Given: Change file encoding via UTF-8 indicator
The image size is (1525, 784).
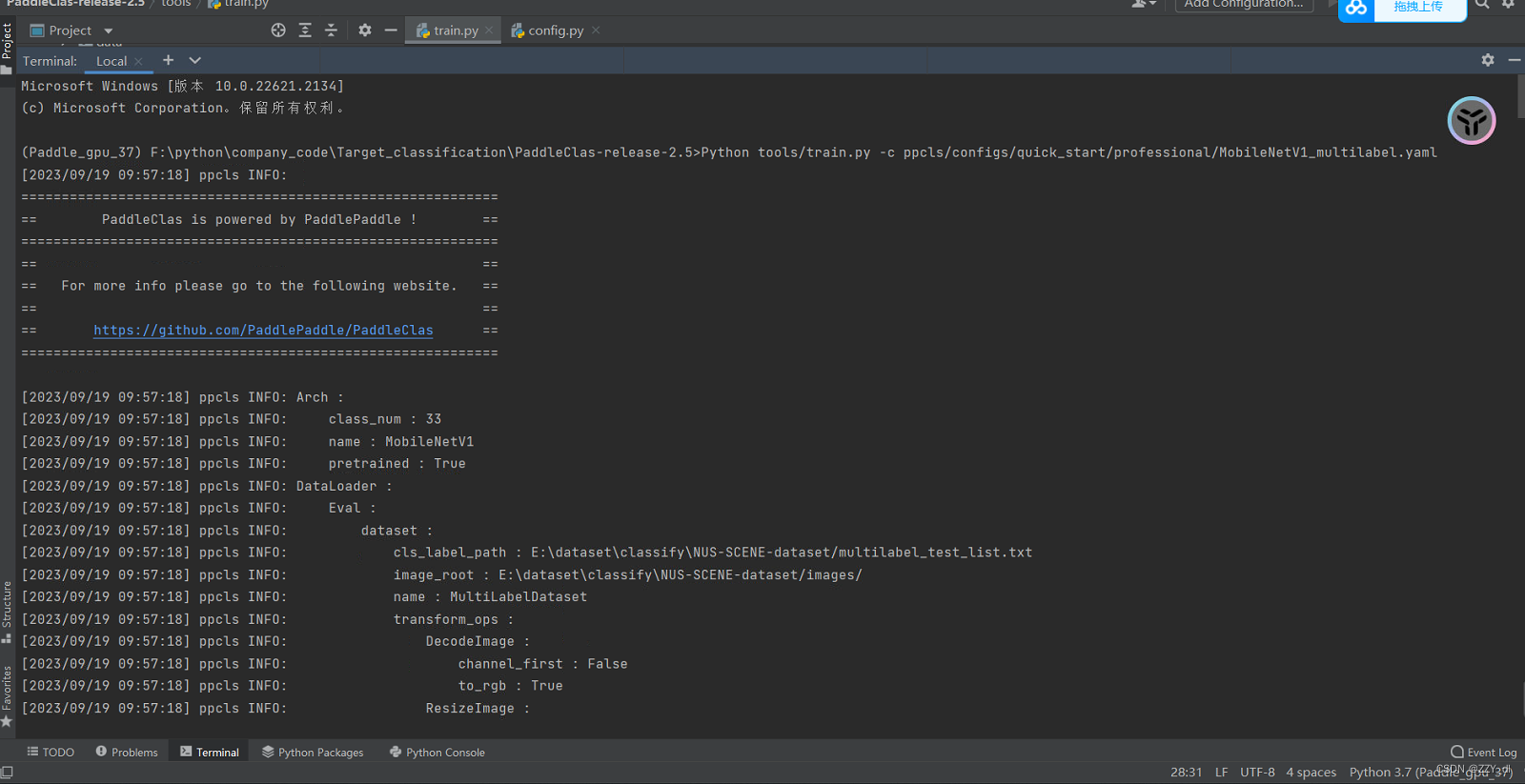Looking at the screenshot, I should [1257, 773].
